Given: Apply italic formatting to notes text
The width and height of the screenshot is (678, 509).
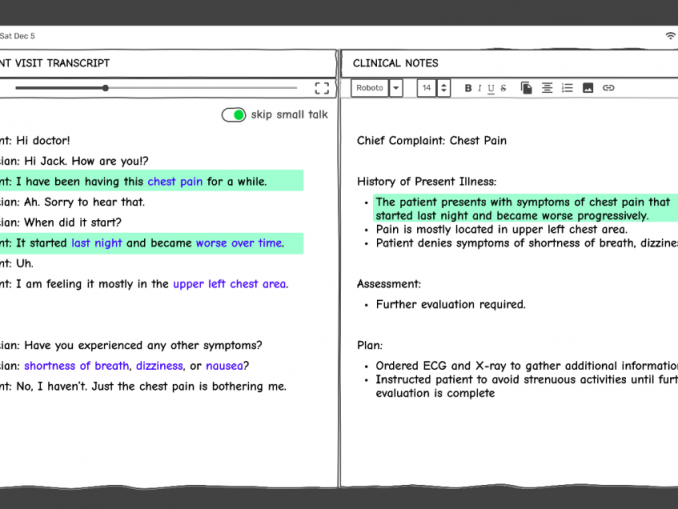Looking at the screenshot, I should [479, 88].
